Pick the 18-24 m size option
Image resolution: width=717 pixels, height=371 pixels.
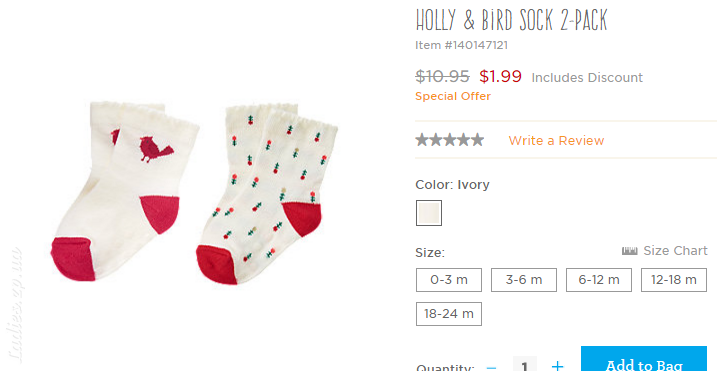[x=449, y=314]
